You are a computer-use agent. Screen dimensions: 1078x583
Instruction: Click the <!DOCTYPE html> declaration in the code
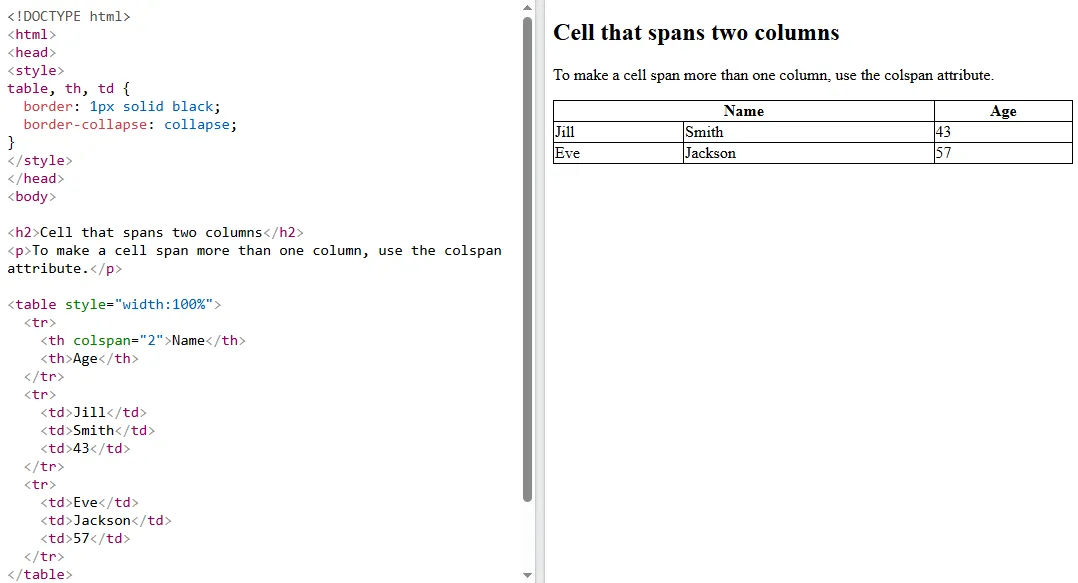point(69,16)
